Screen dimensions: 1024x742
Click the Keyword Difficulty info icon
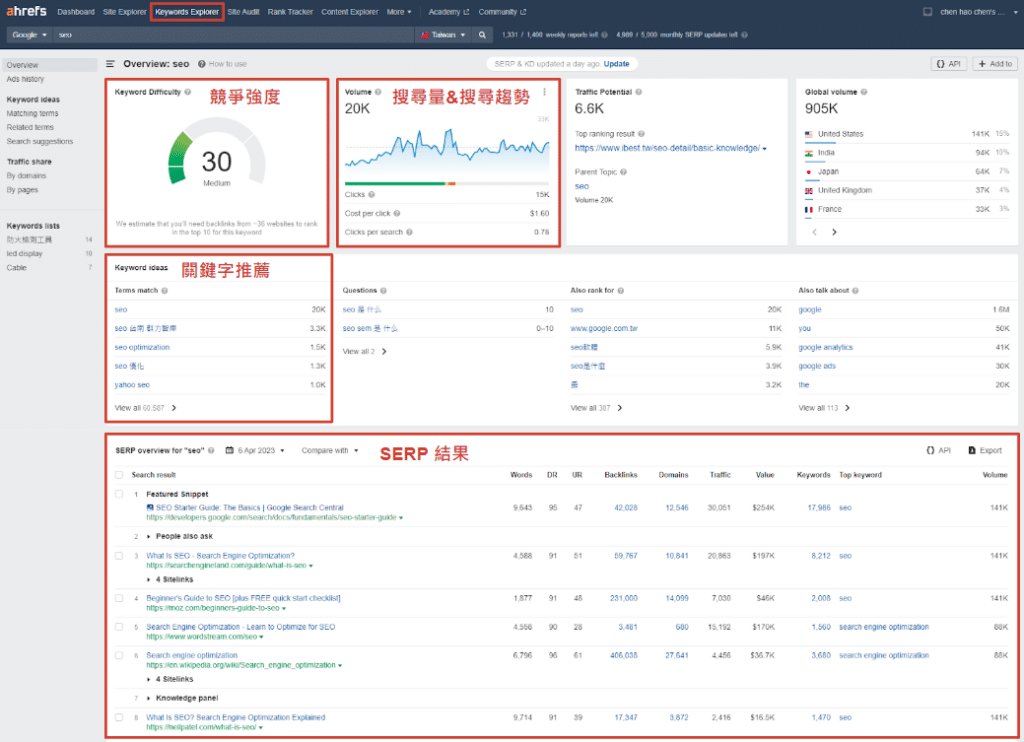tap(187, 92)
